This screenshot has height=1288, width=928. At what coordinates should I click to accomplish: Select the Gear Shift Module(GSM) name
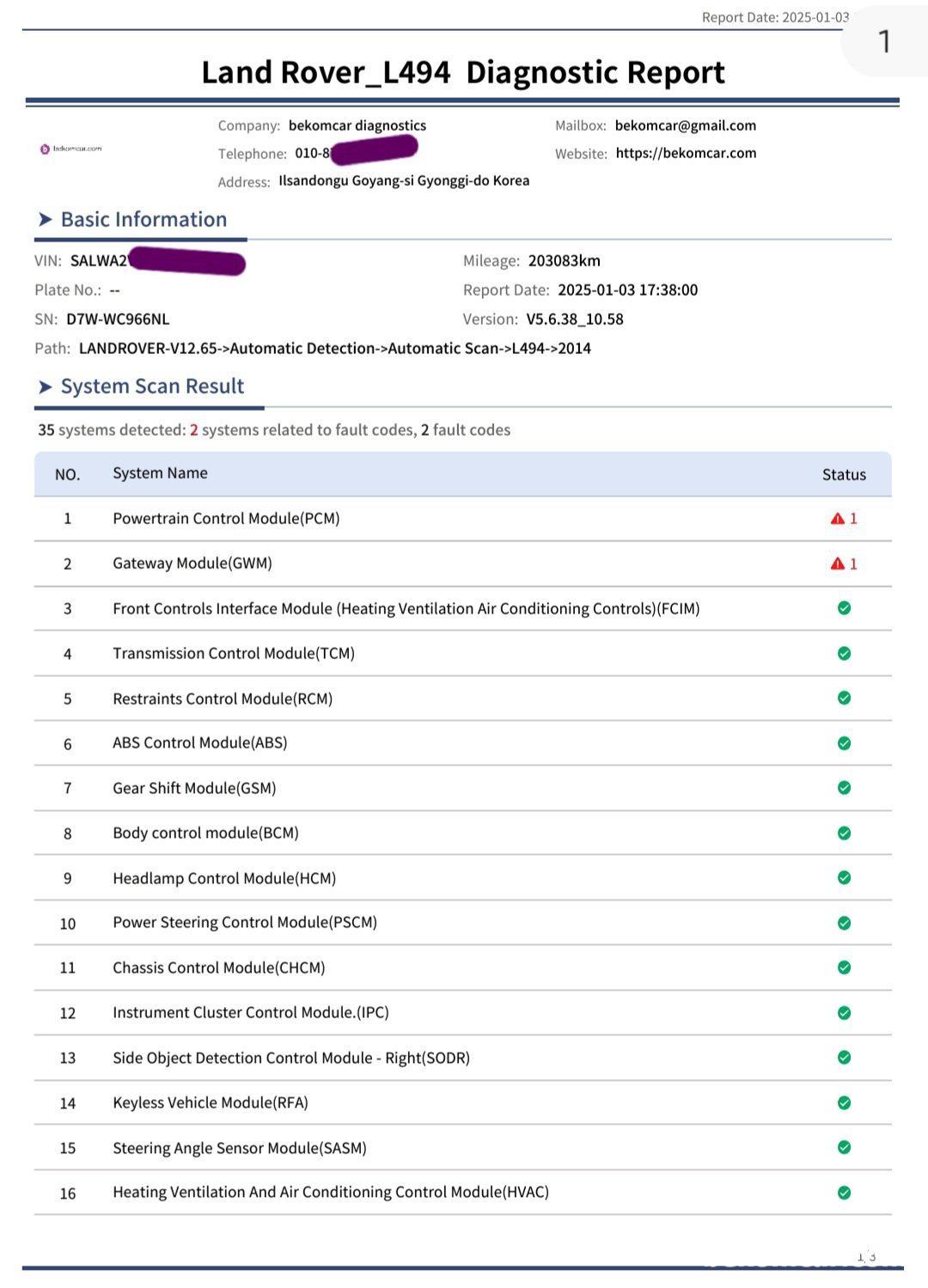pos(194,788)
